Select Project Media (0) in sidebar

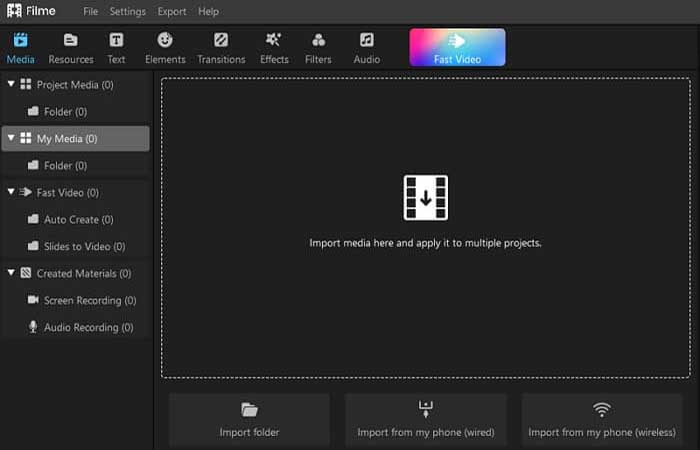tap(76, 85)
